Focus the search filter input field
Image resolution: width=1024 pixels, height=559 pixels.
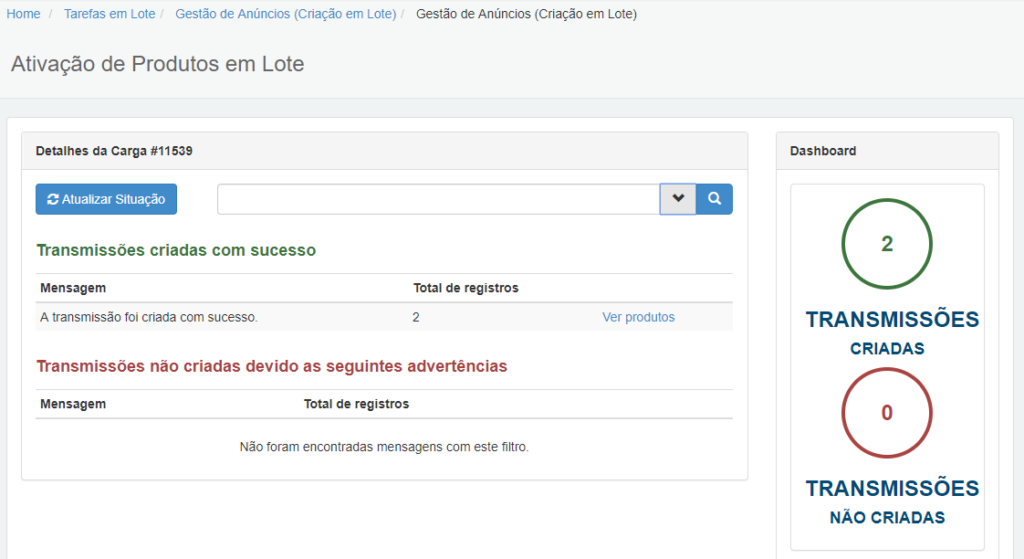pyautogui.click(x=438, y=199)
